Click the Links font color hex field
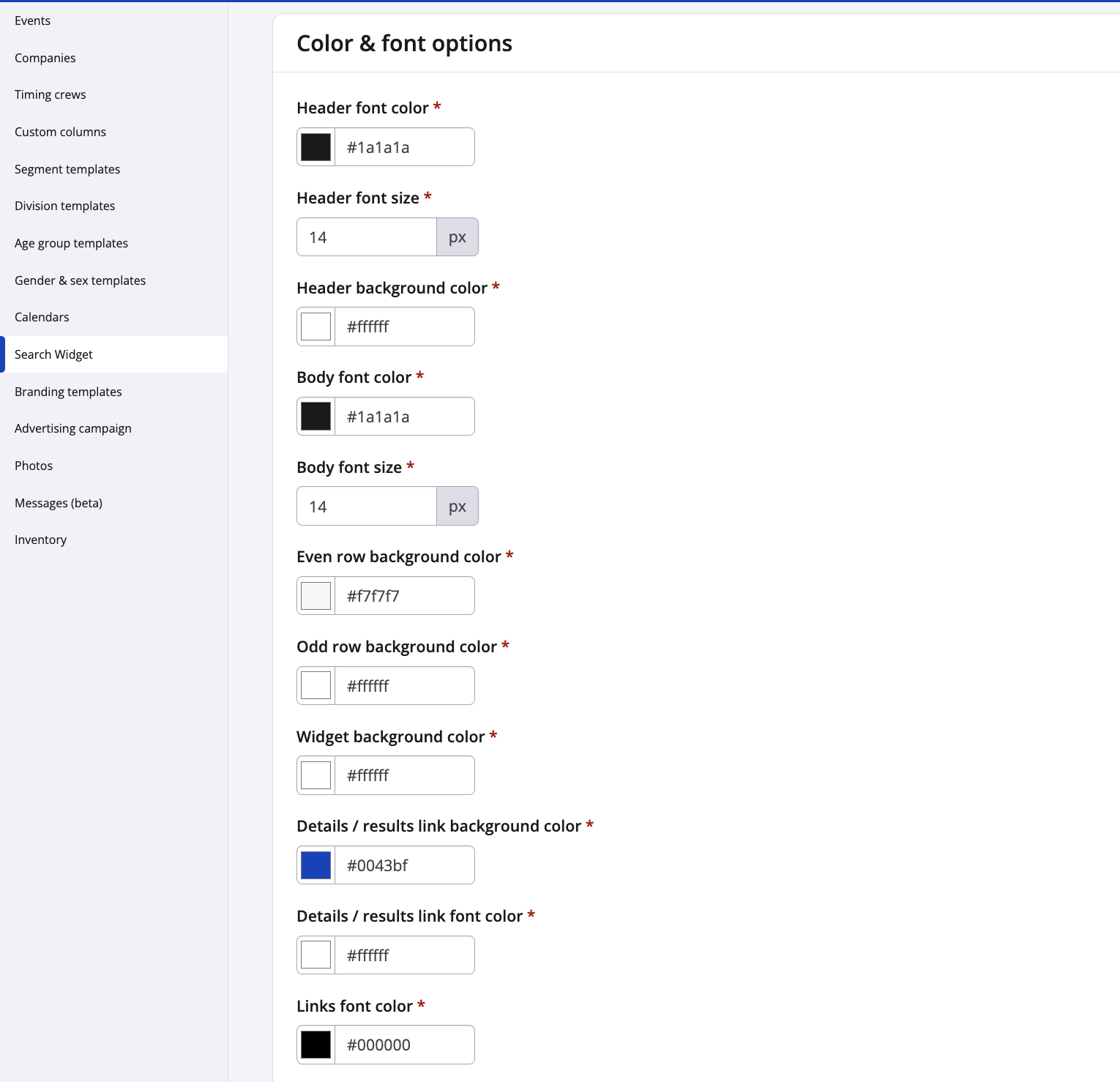The height and width of the screenshot is (1082, 1120). click(404, 1045)
